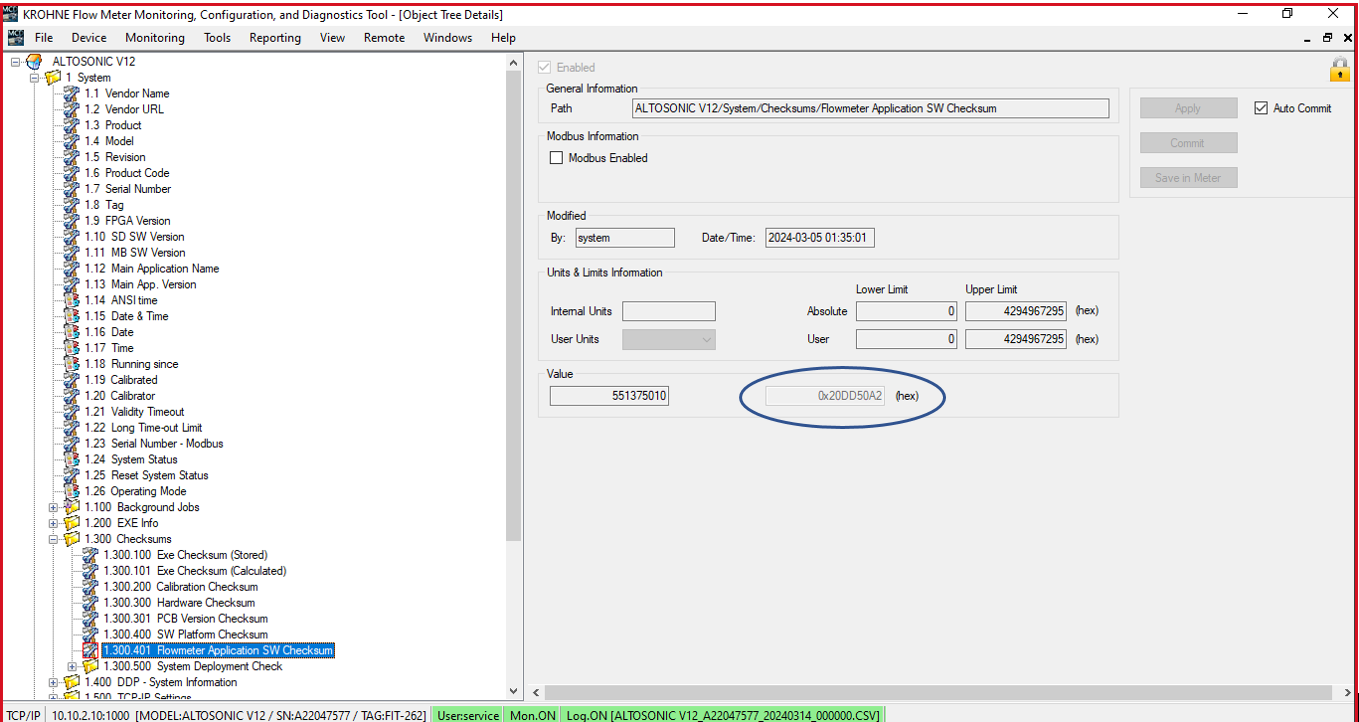Screen dimensions: 1359x722
Task: Click the icon beside 1.3 Product
Action: click(x=72, y=125)
